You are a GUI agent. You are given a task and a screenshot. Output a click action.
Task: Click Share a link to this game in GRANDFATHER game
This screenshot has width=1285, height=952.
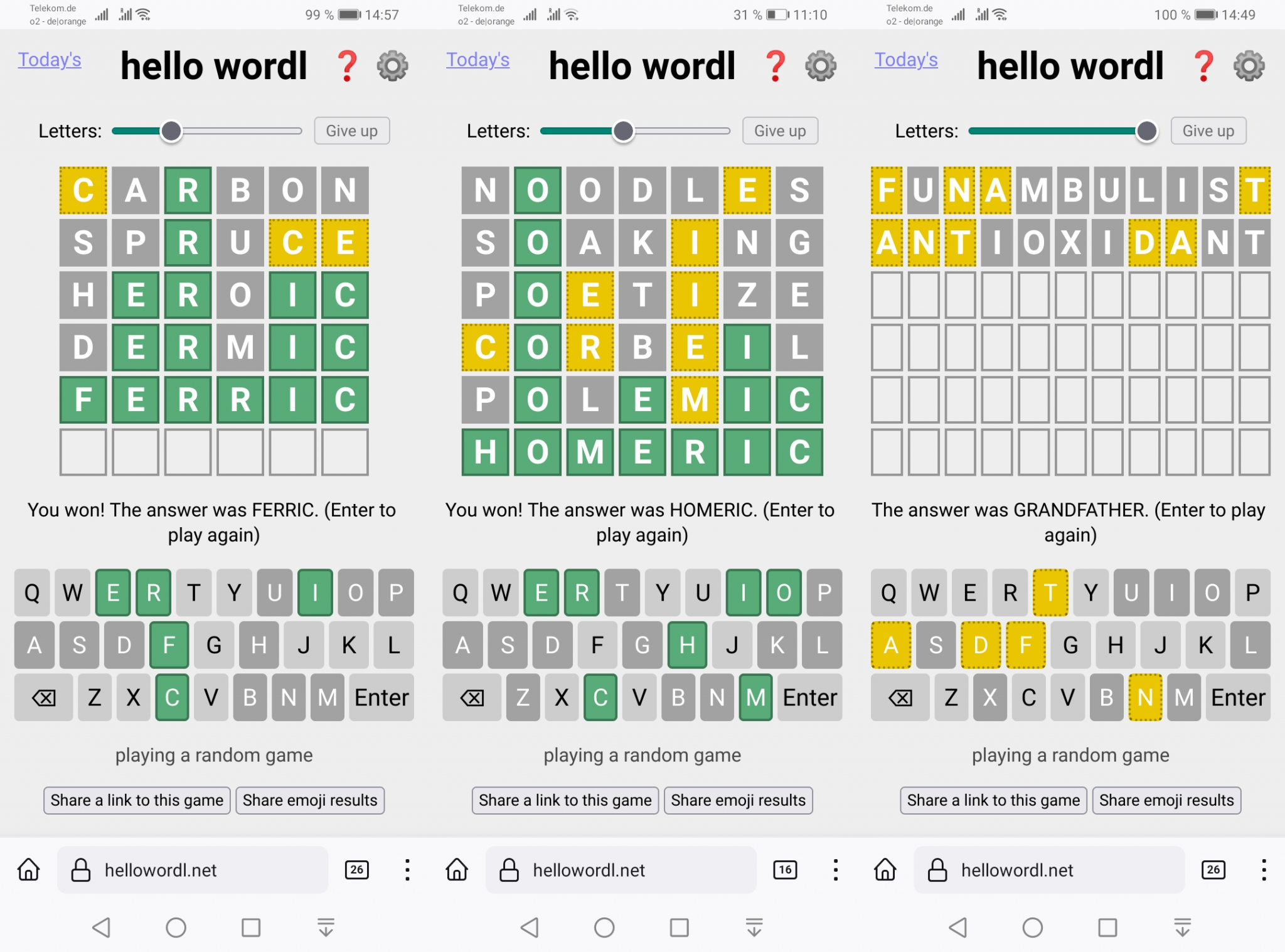tap(993, 800)
